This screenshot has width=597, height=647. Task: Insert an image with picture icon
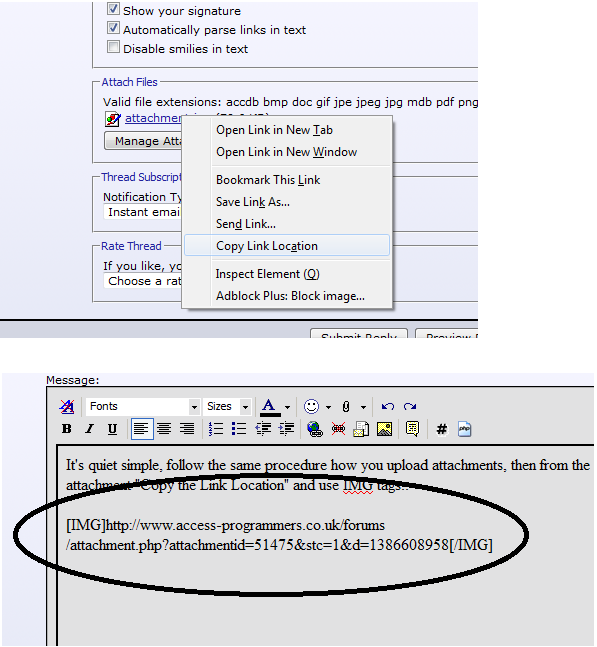385,429
